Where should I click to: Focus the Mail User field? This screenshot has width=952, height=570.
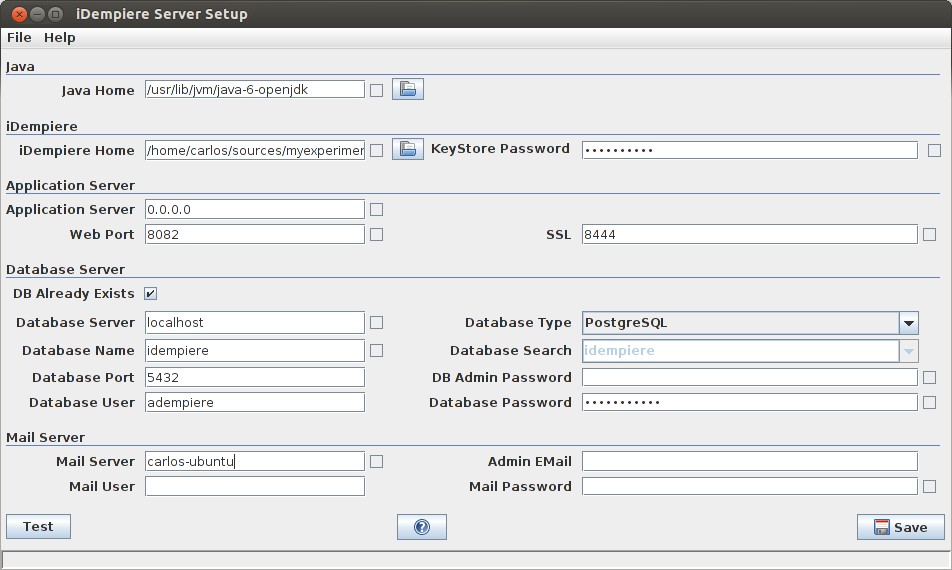[x=255, y=486]
